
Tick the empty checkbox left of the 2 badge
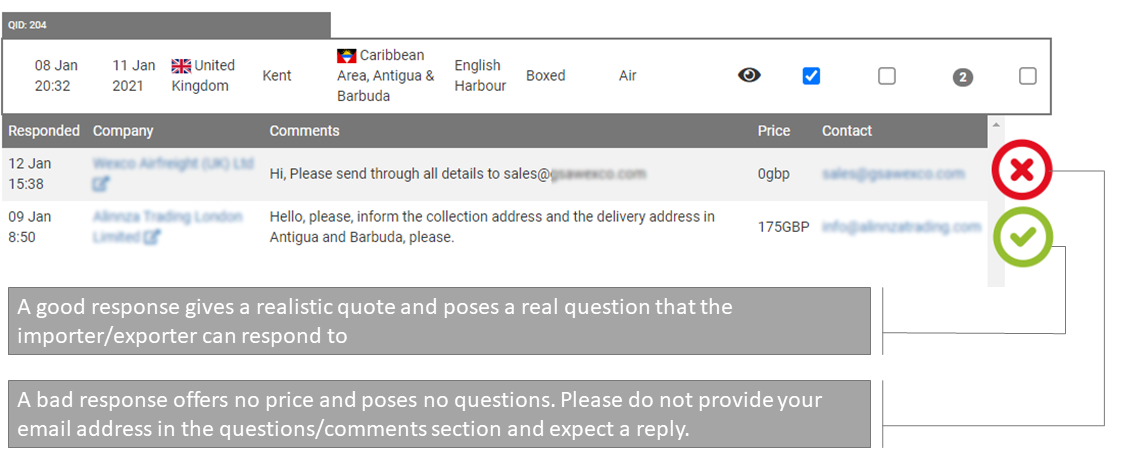(886, 76)
